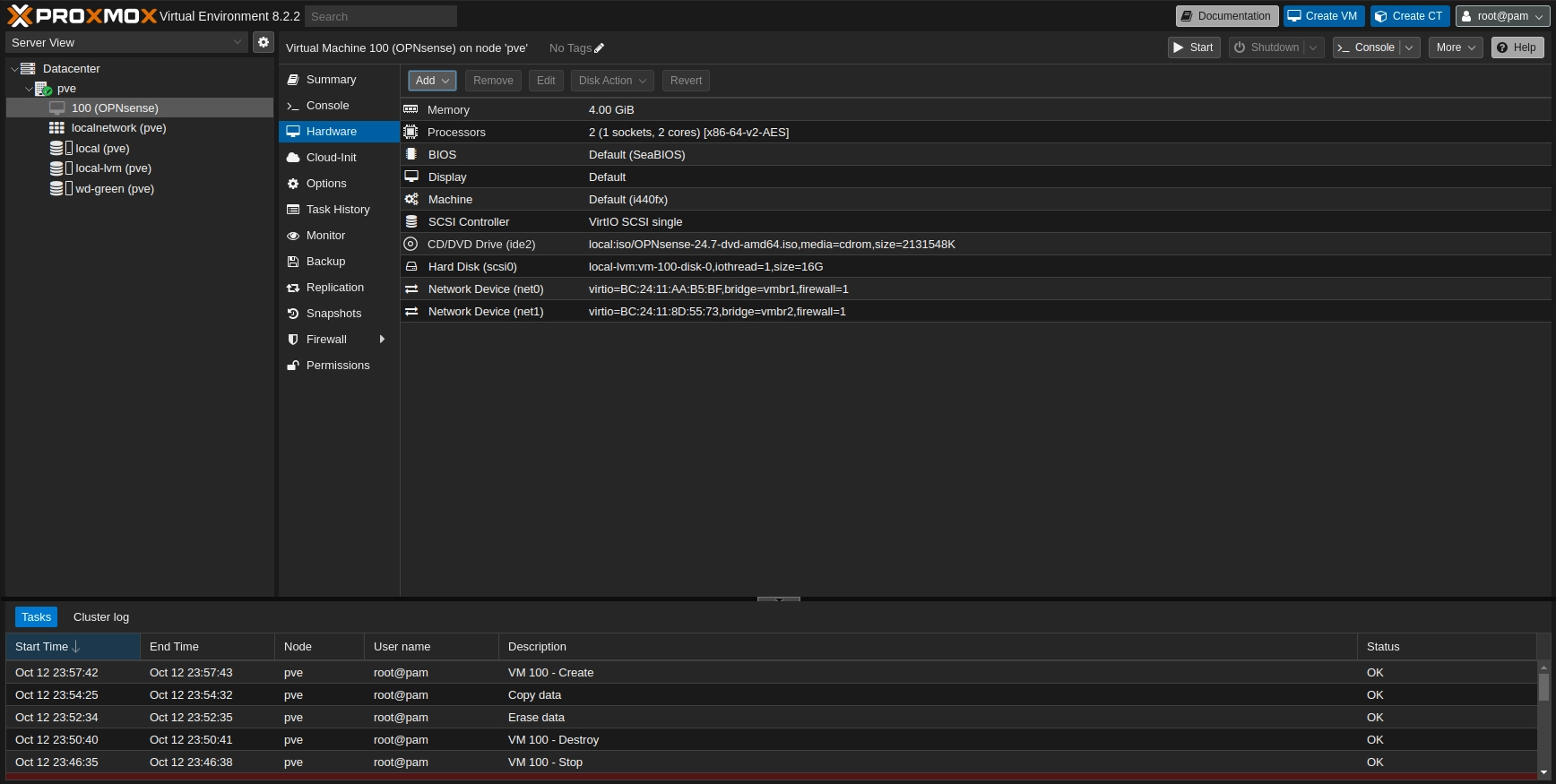
Task: Click the Edit hardware button
Action: pyautogui.click(x=546, y=81)
